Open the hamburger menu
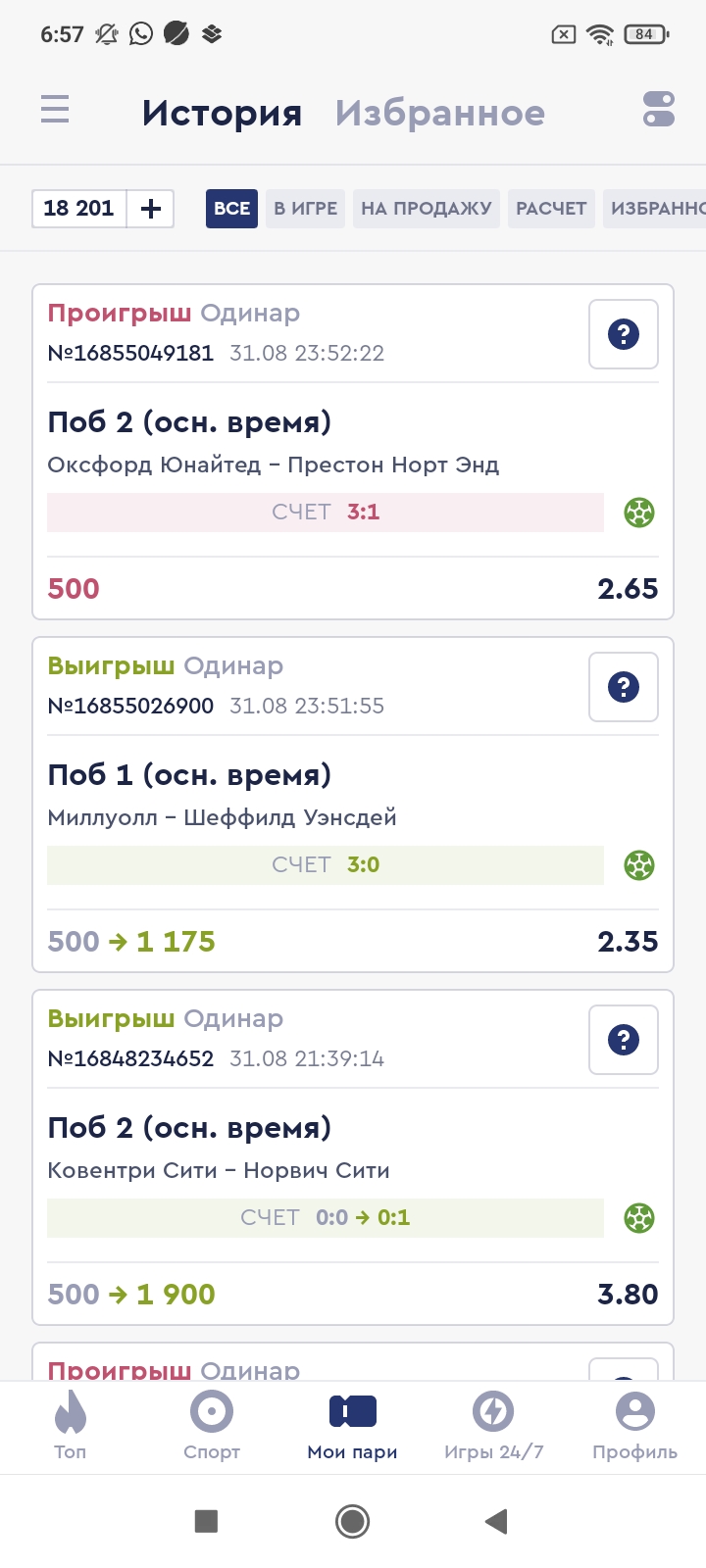This screenshot has height=1568, width=706. [x=55, y=109]
